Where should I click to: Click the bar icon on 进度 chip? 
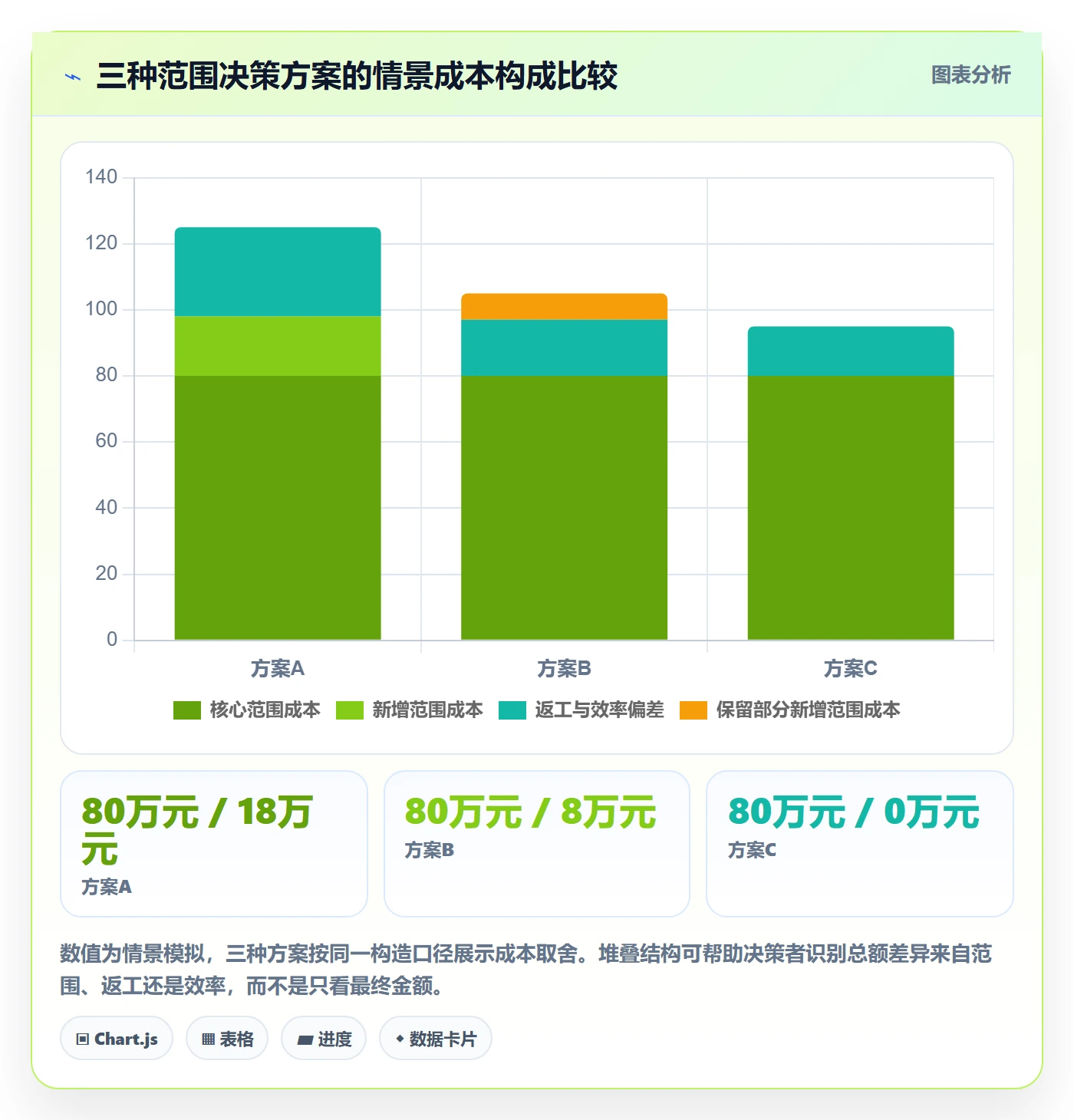[x=305, y=1040]
